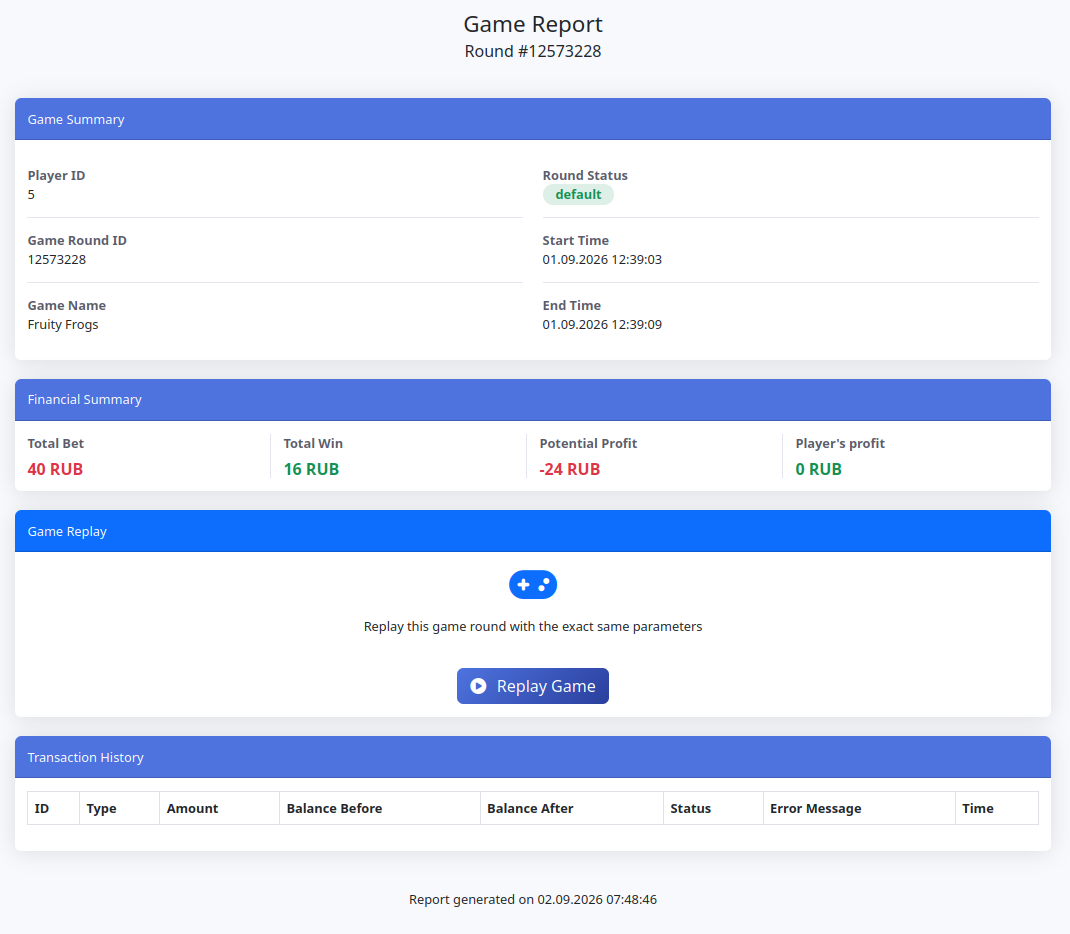
Task: Click the Game Round ID label
Action: point(77,240)
